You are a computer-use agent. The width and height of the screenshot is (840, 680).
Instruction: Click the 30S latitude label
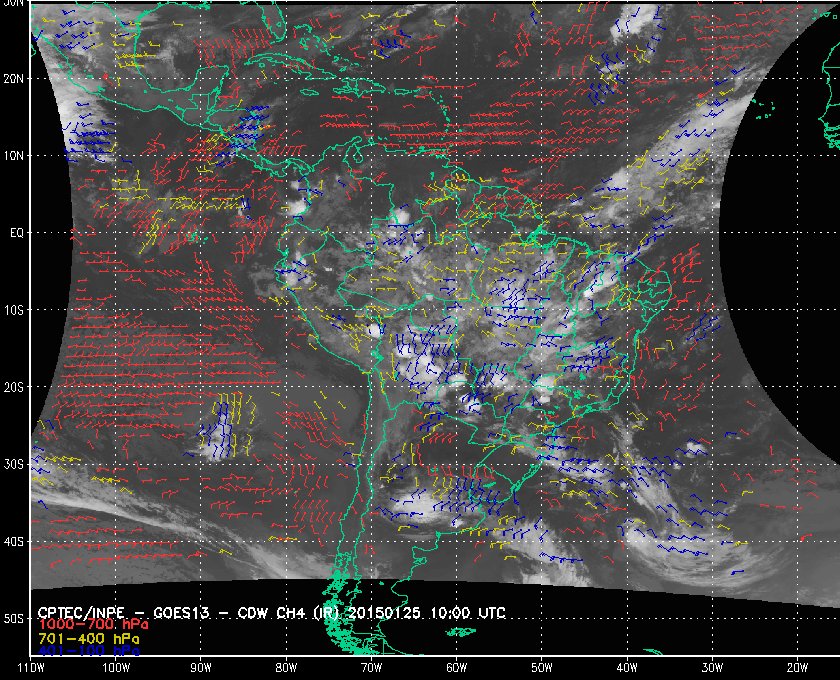(13, 465)
